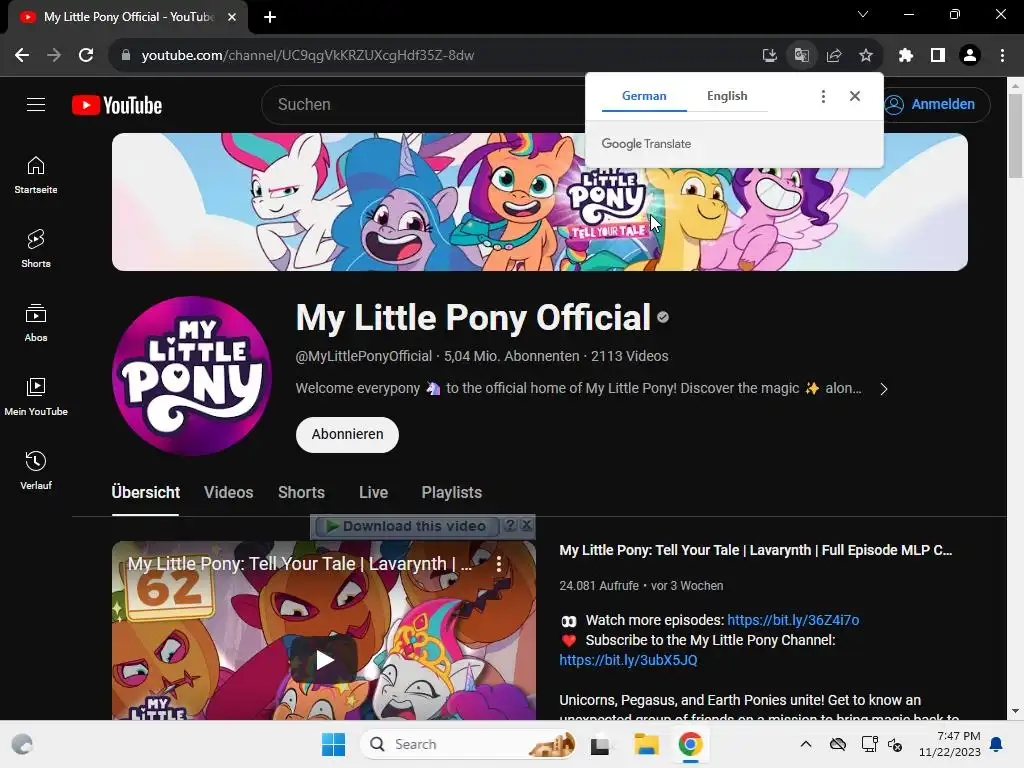Open Translate popup more options
Viewport: 1024px width, 768px height.
point(823,97)
